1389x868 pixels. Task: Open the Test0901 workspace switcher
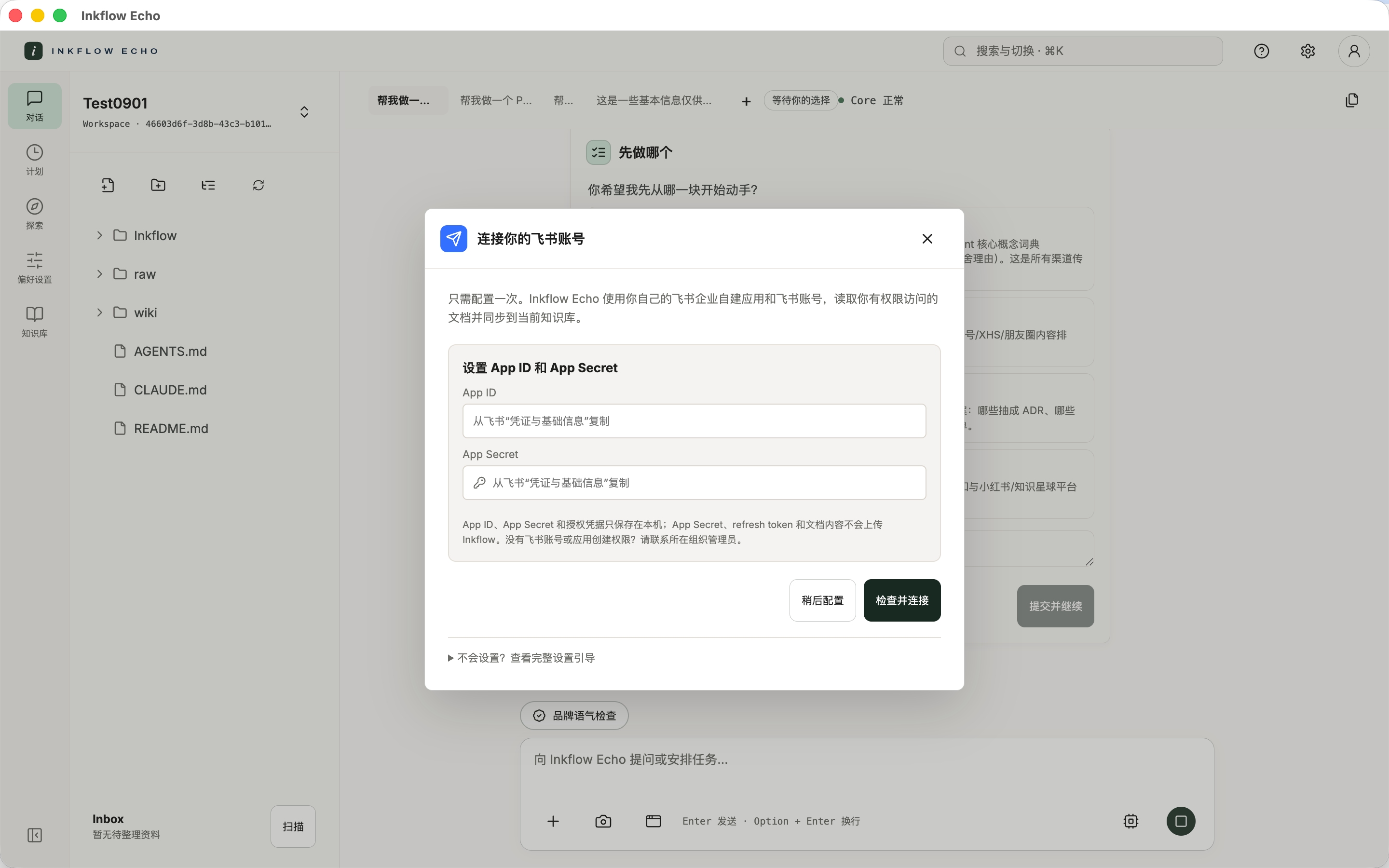coord(304,112)
